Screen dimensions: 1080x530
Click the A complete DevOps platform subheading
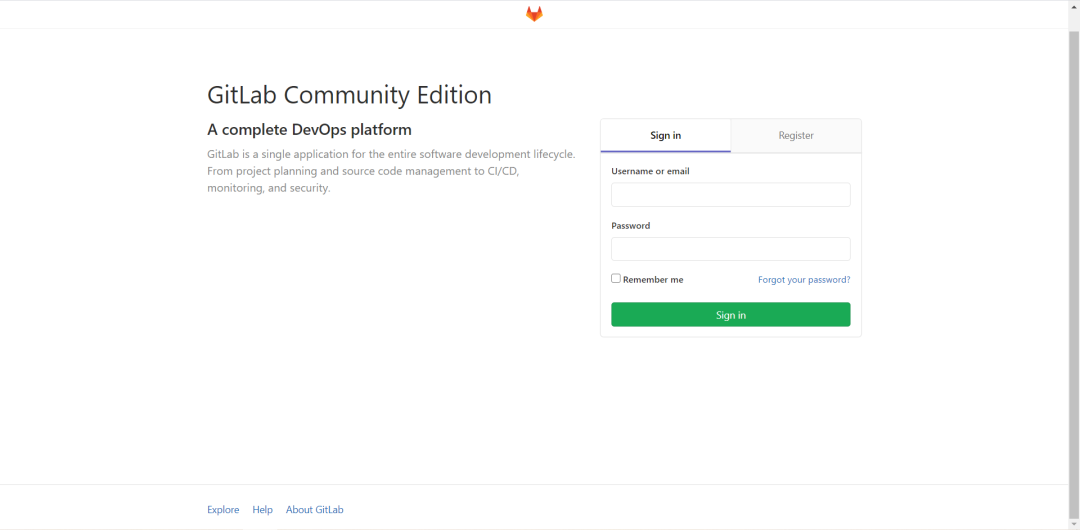pyautogui.click(x=309, y=130)
